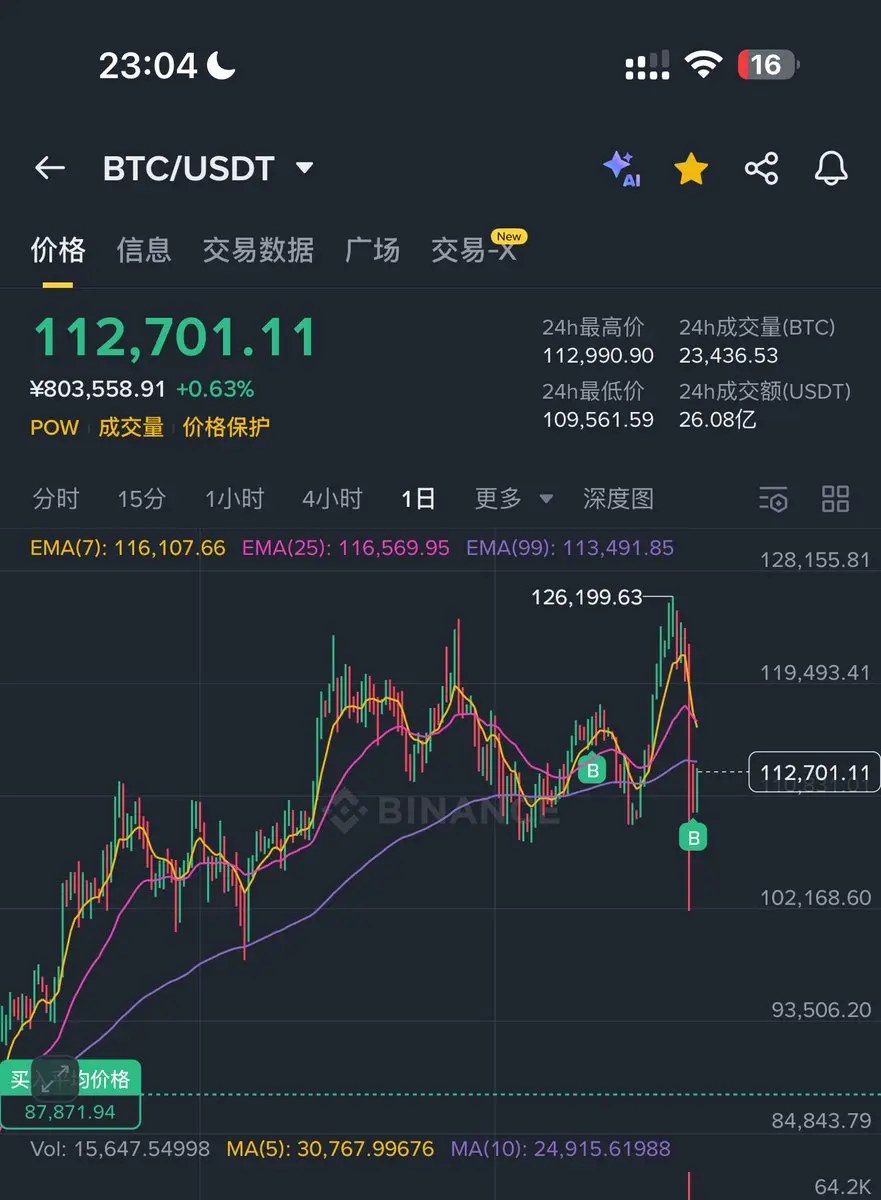
Task: Tap the 84,843.79 axis price label
Action: tap(821, 1121)
